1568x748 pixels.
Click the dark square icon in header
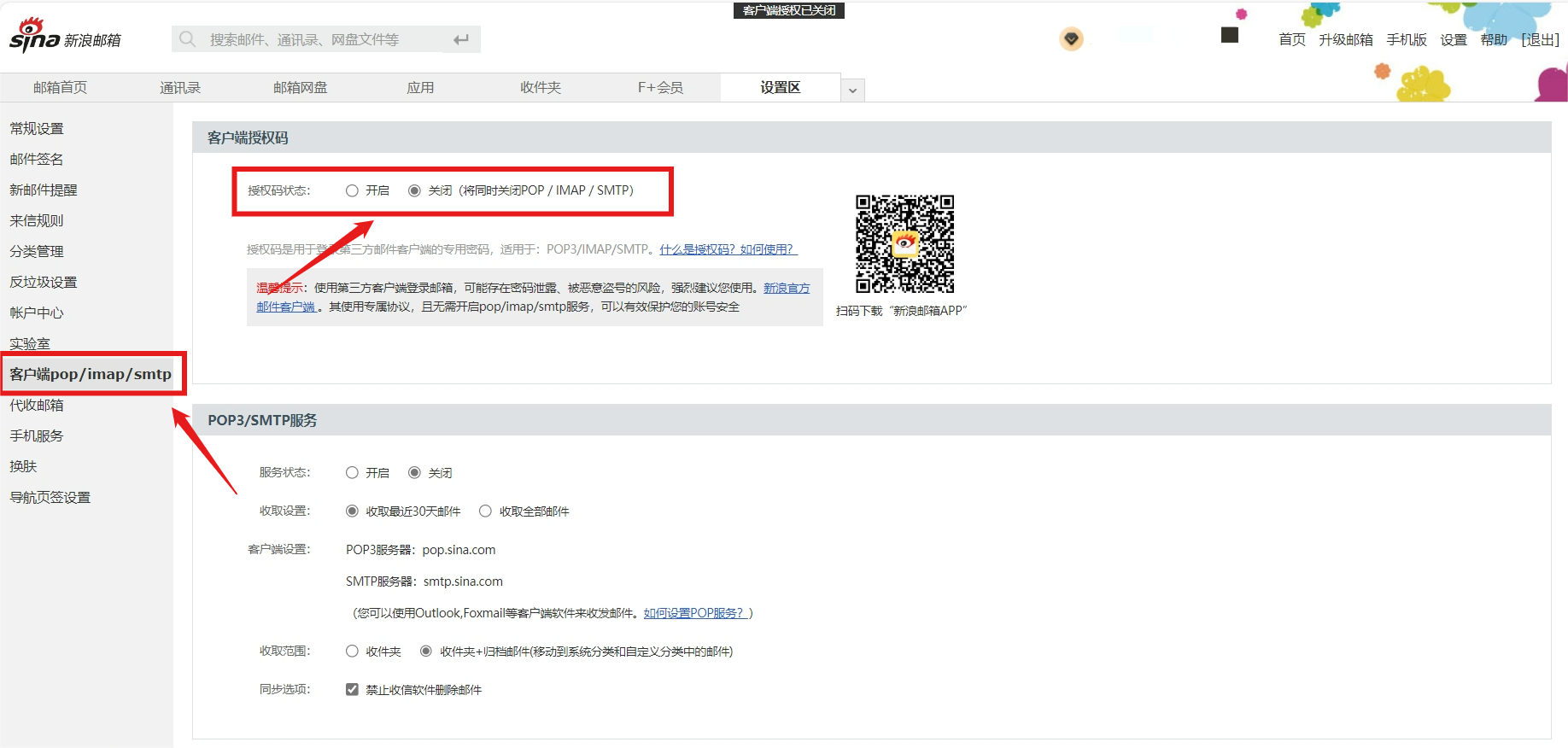click(1230, 35)
